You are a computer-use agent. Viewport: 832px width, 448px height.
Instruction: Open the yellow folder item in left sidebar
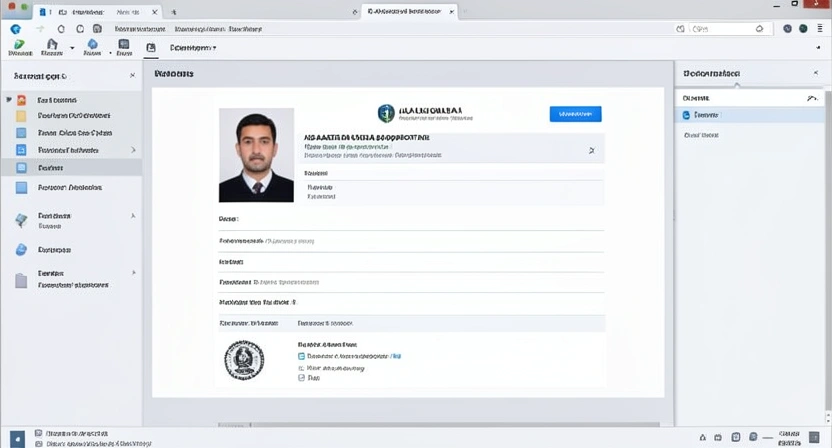pos(21,116)
